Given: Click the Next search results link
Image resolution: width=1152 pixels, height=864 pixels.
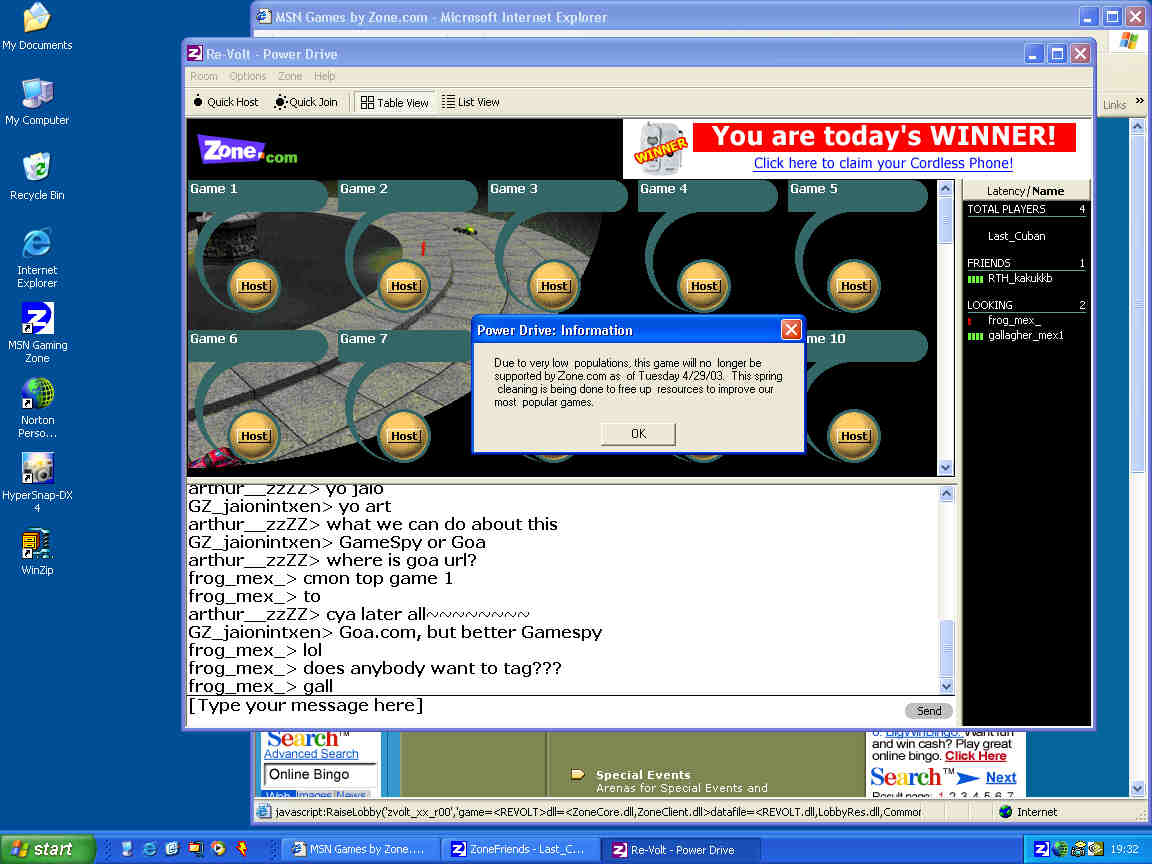Looking at the screenshot, I should pyautogui.click(x=1001, y=777).
